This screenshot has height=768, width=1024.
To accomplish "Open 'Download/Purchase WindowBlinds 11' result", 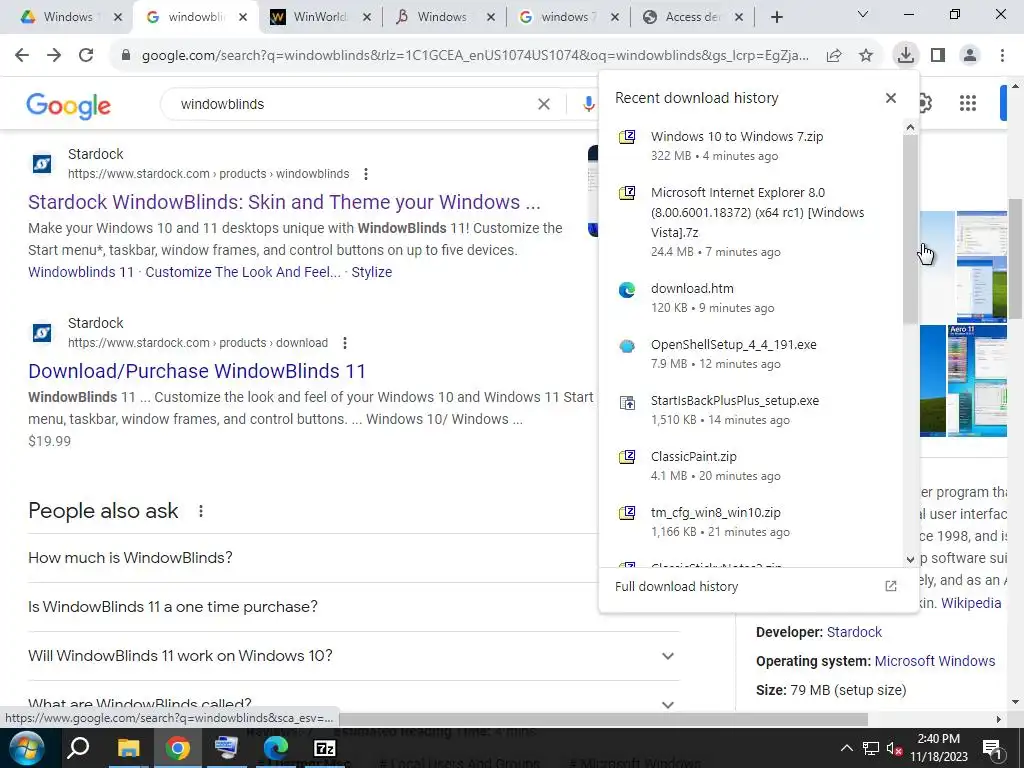I will pyautogui.click(x=197, y=371).
